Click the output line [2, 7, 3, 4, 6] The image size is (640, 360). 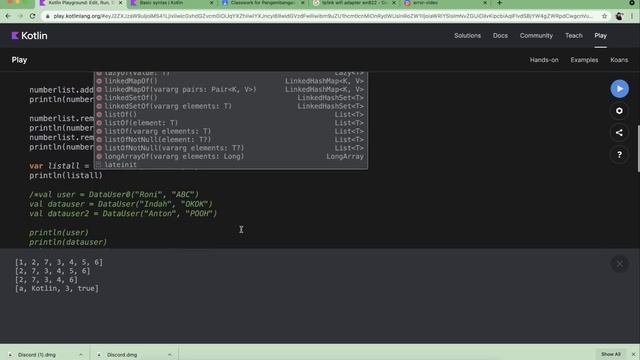(x=46, y=280)
